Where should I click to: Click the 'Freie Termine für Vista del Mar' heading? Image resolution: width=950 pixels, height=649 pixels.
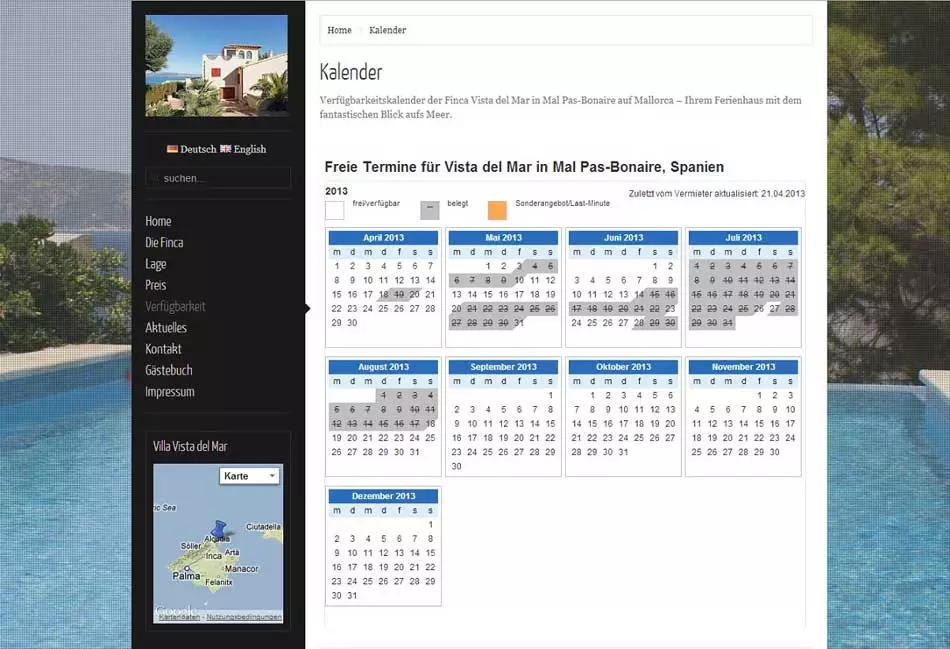point(524,167)
